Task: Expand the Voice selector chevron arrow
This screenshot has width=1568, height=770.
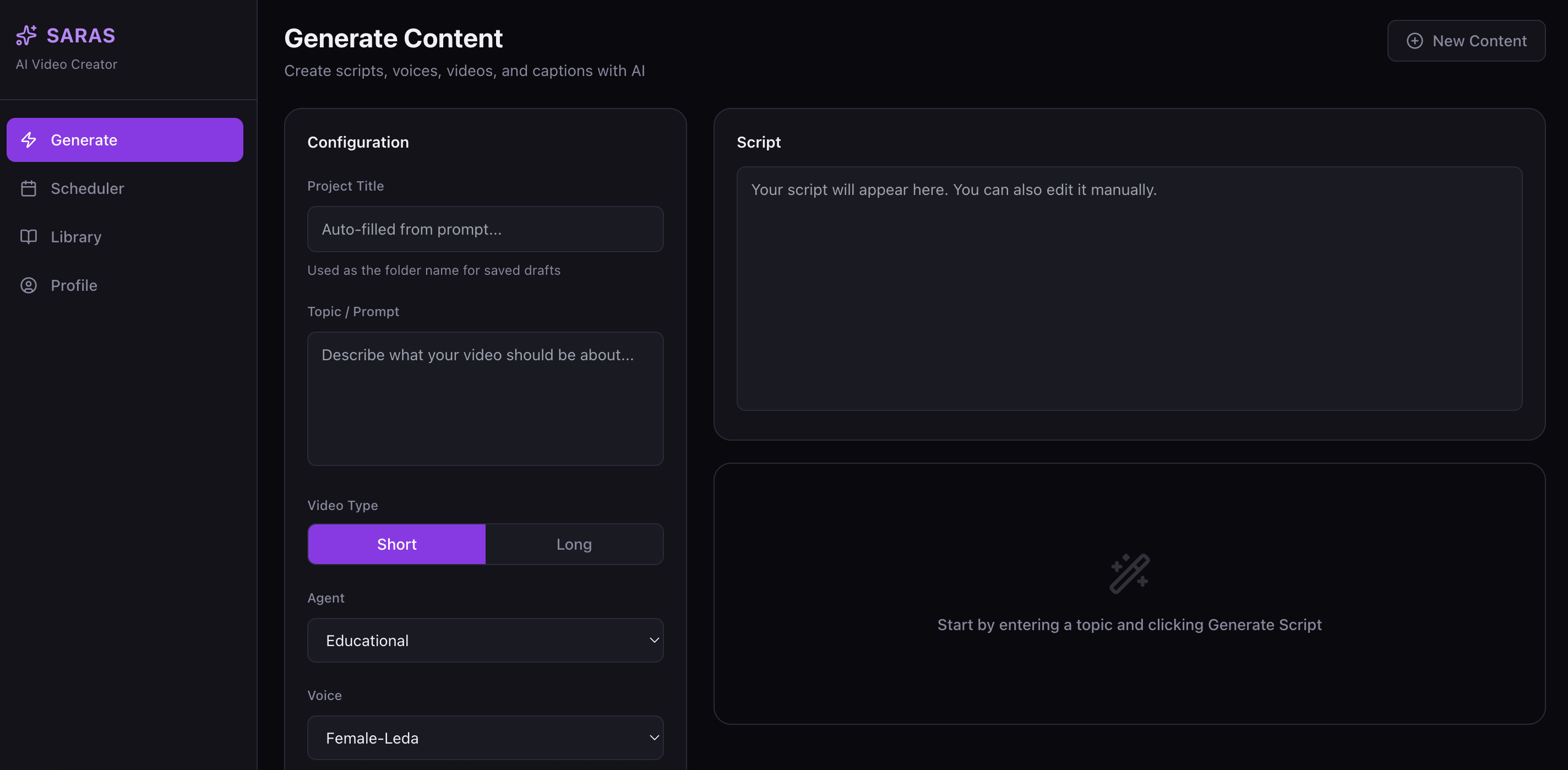Action: (655, 738)
